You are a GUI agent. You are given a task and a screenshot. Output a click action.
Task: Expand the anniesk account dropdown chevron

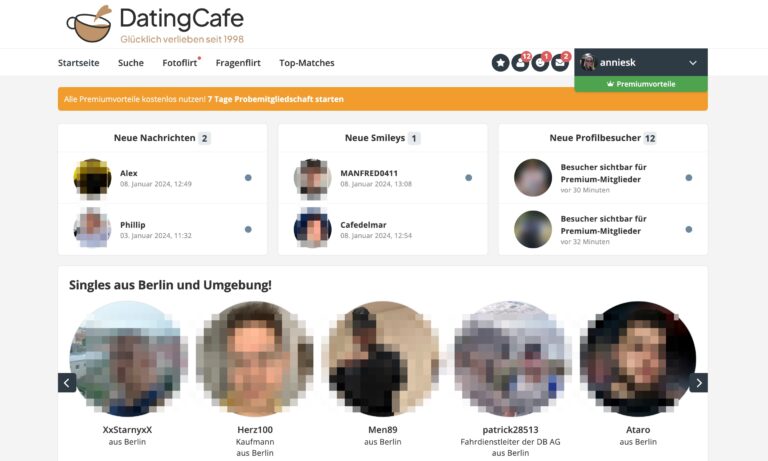(693, 63)
